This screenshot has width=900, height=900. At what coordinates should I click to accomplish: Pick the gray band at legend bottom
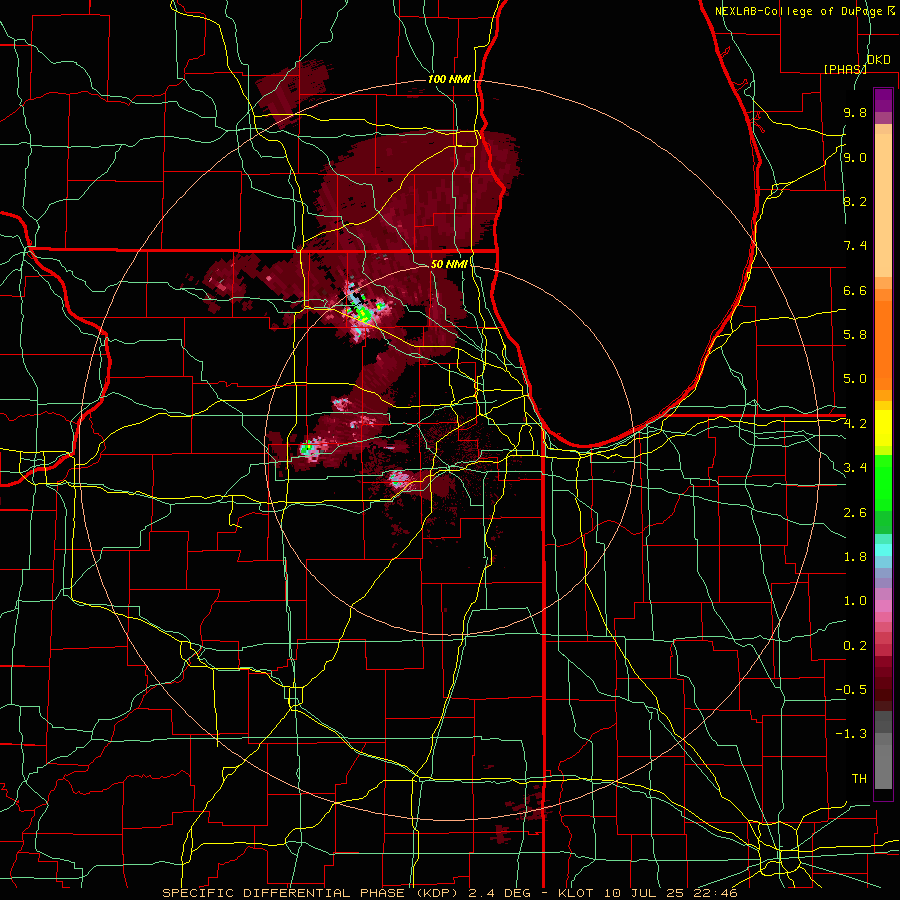[883, 766]
